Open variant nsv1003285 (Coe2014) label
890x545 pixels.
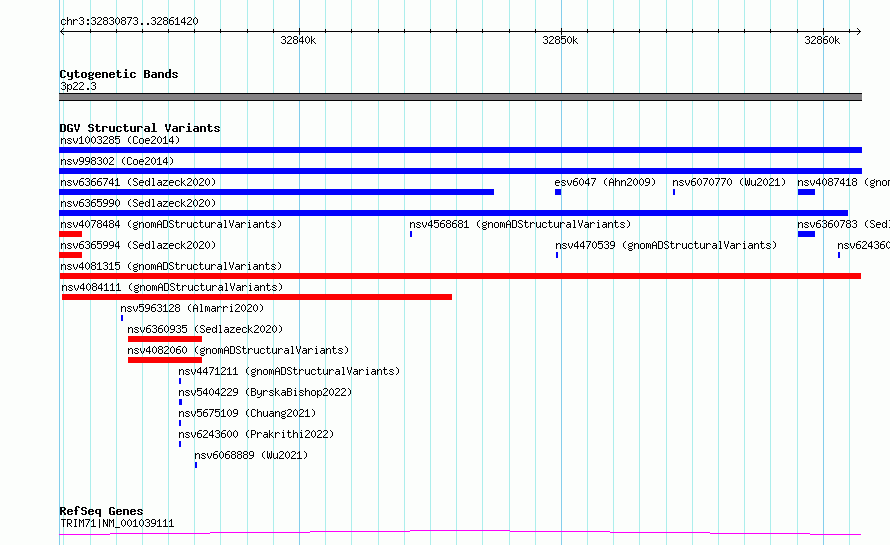click(120, 140)
